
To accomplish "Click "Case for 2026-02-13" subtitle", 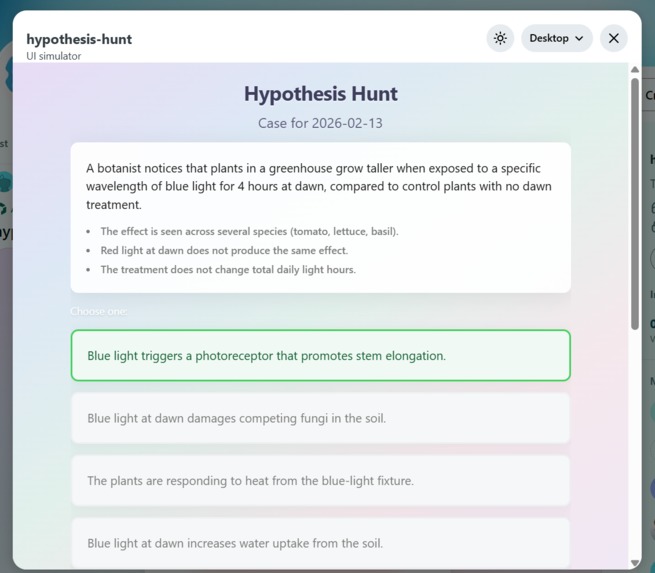I will point(320,123).
